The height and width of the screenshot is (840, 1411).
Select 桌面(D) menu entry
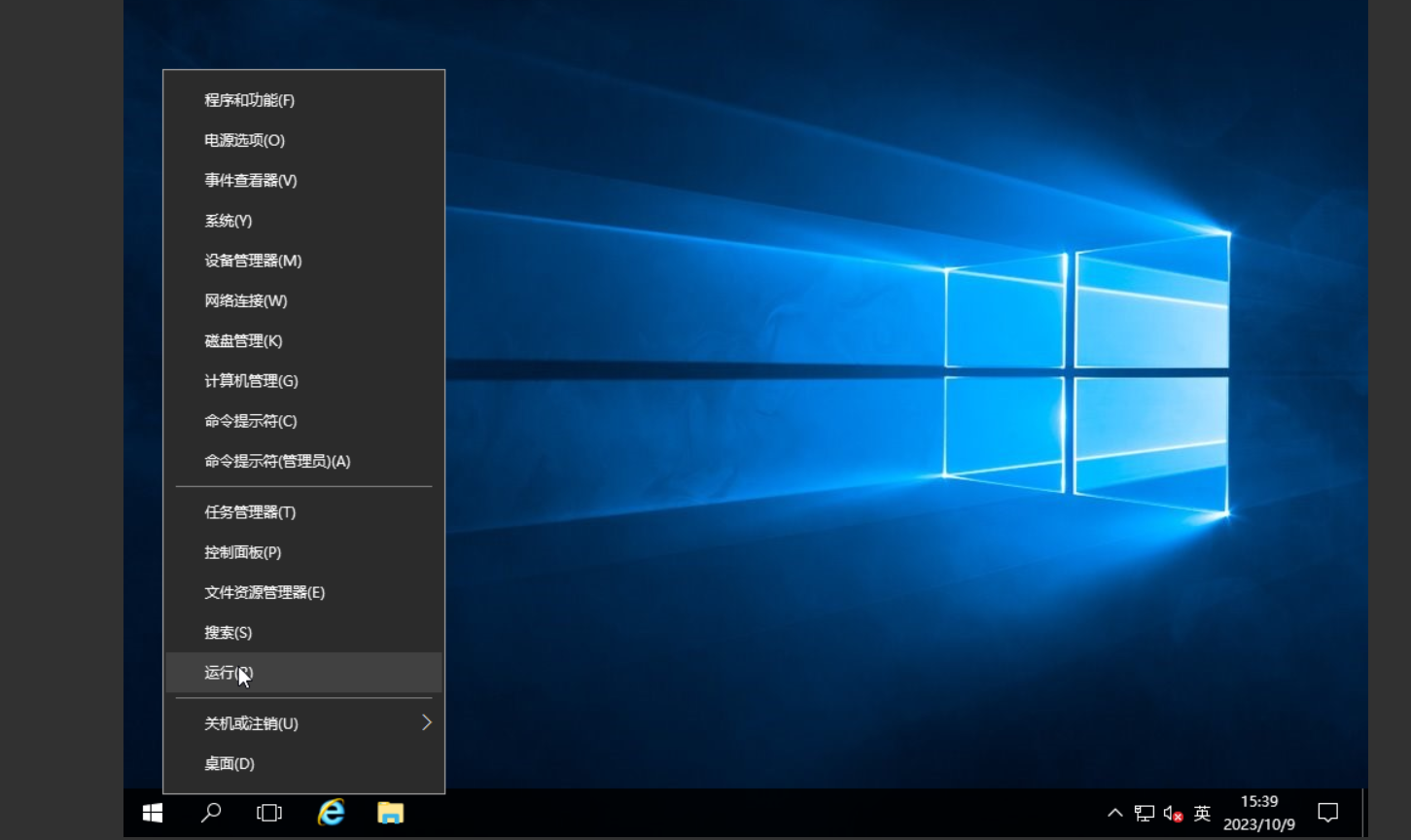(304, 763)
